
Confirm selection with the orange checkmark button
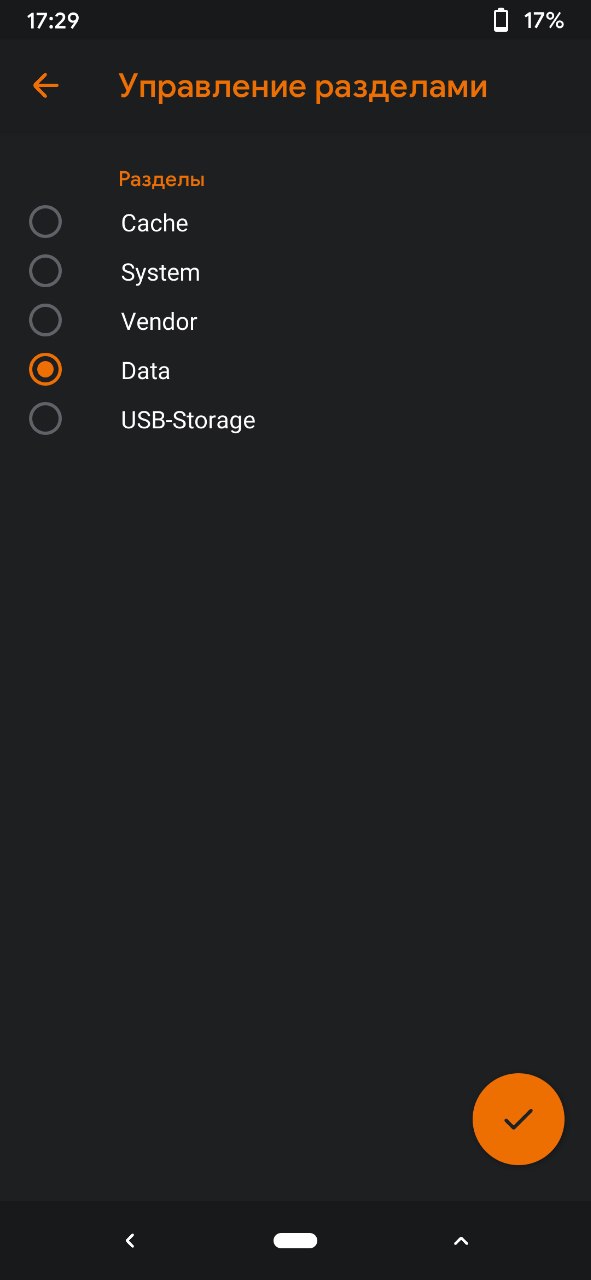(518, 1119)
